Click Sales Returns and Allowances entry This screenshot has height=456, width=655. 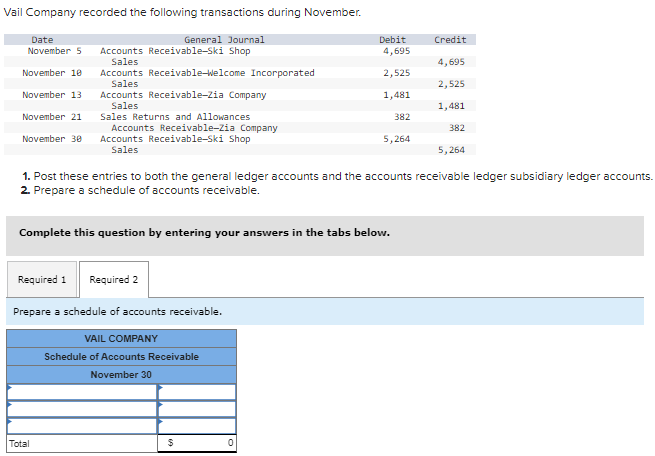pos(175,117)
